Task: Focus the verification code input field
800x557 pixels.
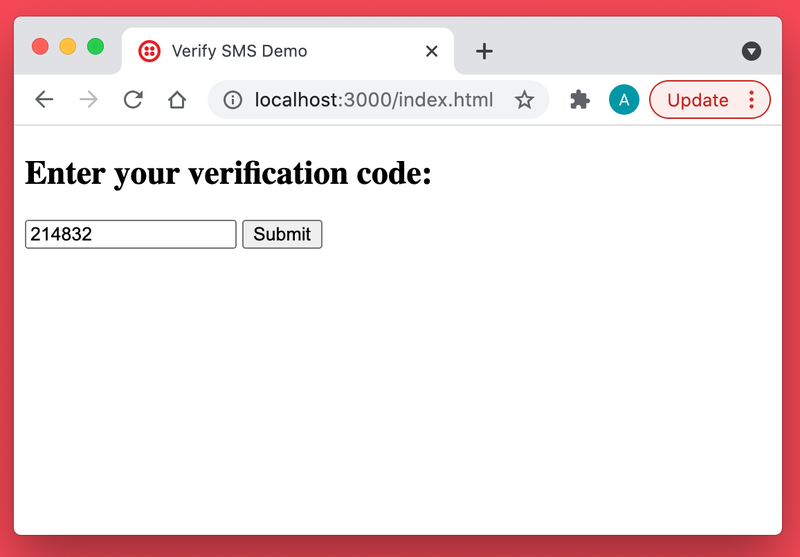Action: click(x=130, y=234)
